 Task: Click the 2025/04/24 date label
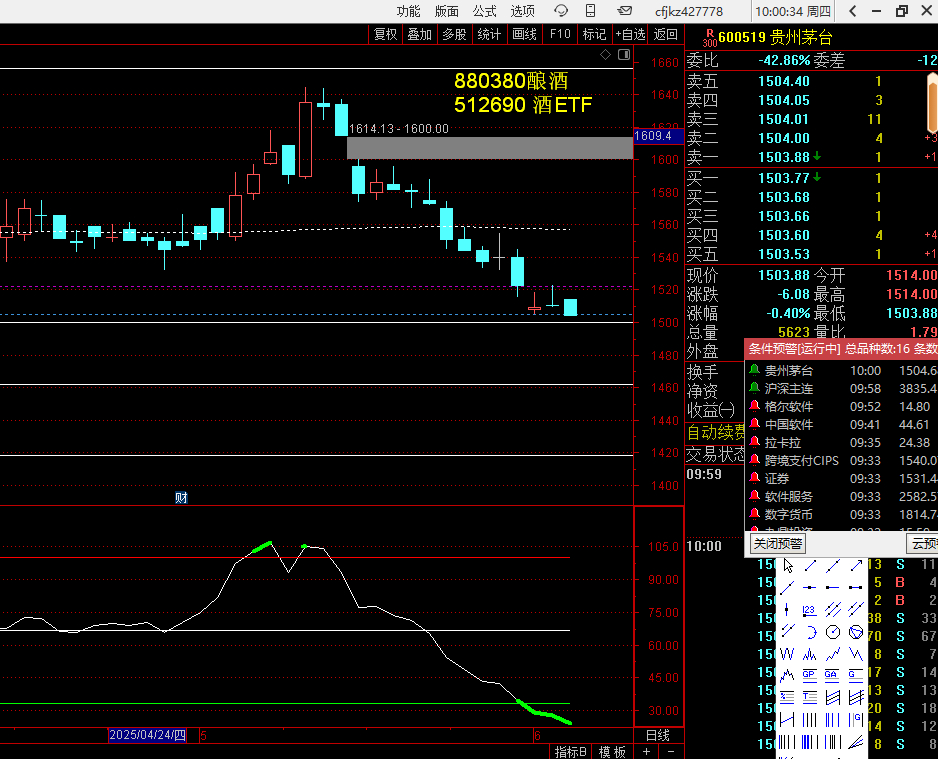tap(147, 735)
